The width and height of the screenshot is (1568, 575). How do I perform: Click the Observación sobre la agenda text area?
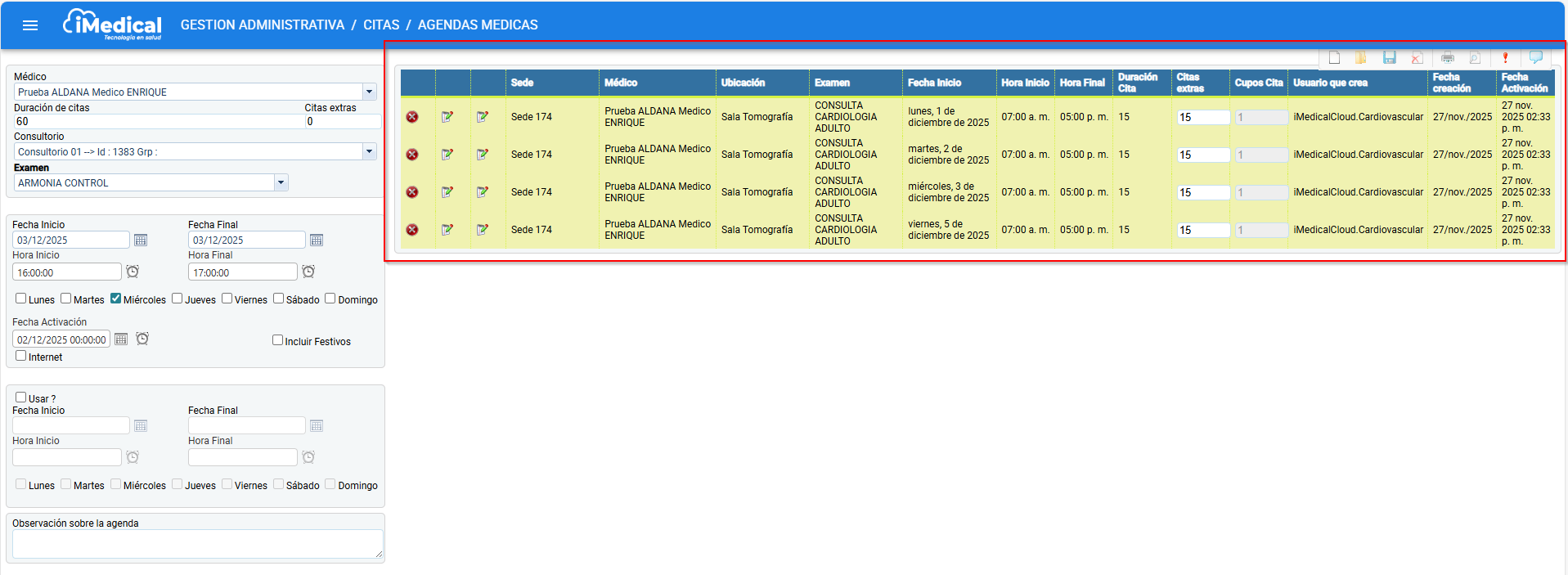[197, 544]
